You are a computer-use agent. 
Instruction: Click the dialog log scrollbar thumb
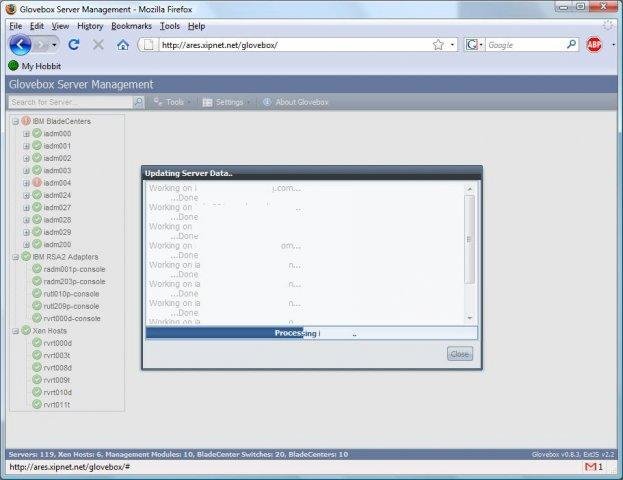470,240
